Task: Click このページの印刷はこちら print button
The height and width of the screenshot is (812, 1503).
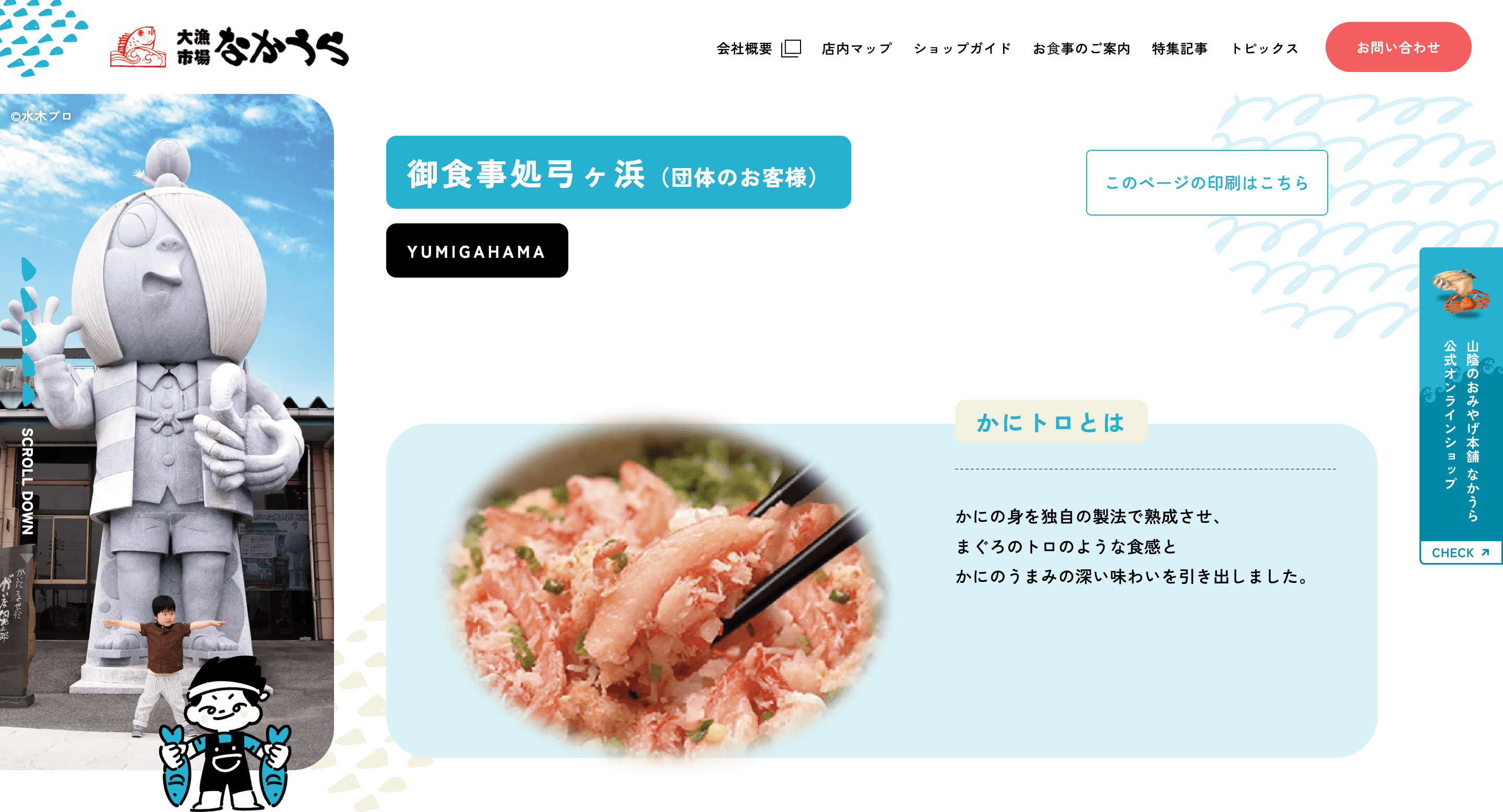Action: (x=1207, y=183)
